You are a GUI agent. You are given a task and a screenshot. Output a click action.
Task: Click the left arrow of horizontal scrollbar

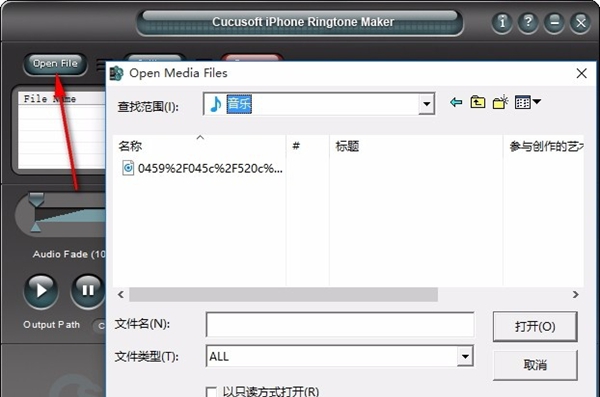[x=121, y=294]
